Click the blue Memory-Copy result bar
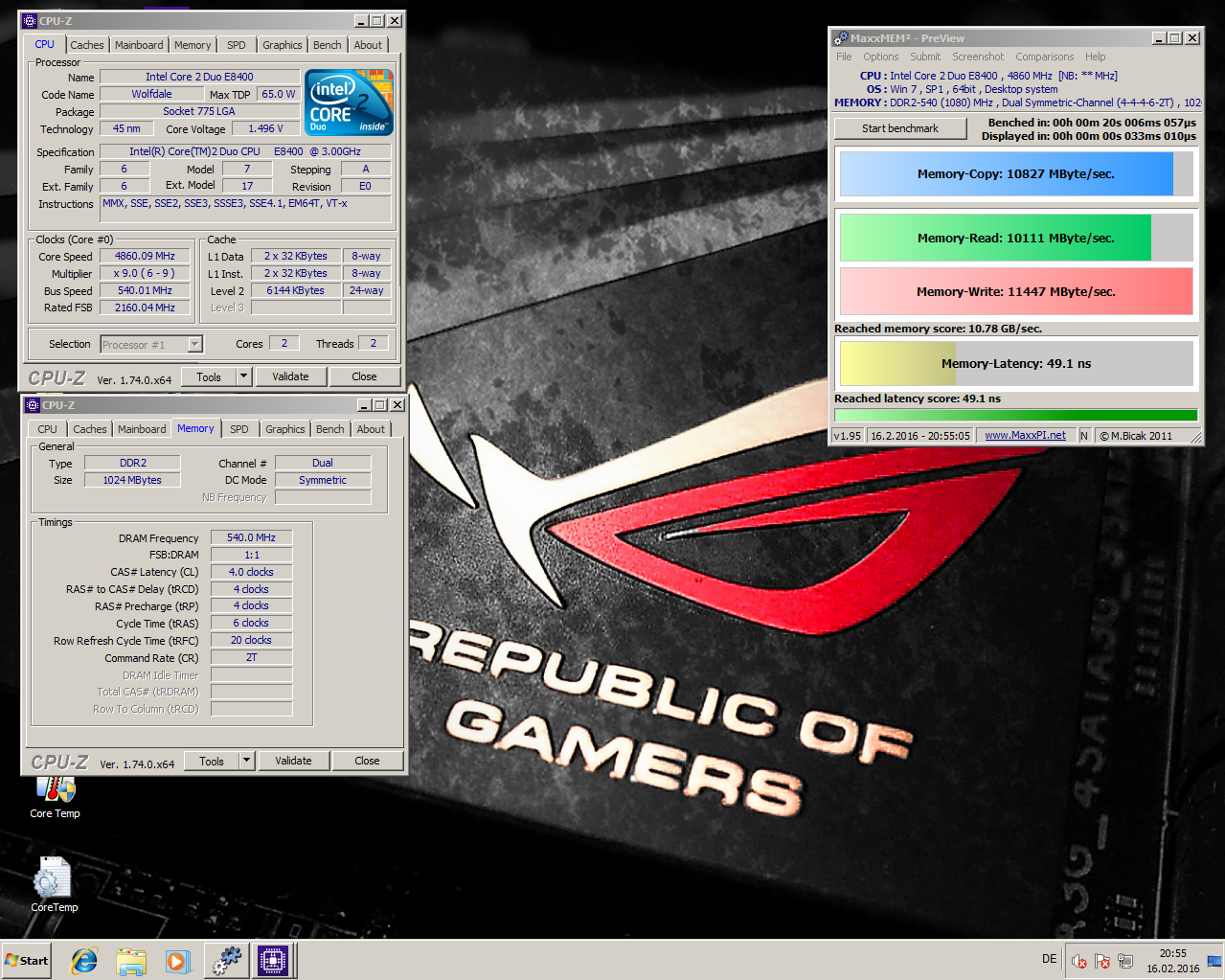This screenshot has width=1225, height=980. [x=1016, y=174]
